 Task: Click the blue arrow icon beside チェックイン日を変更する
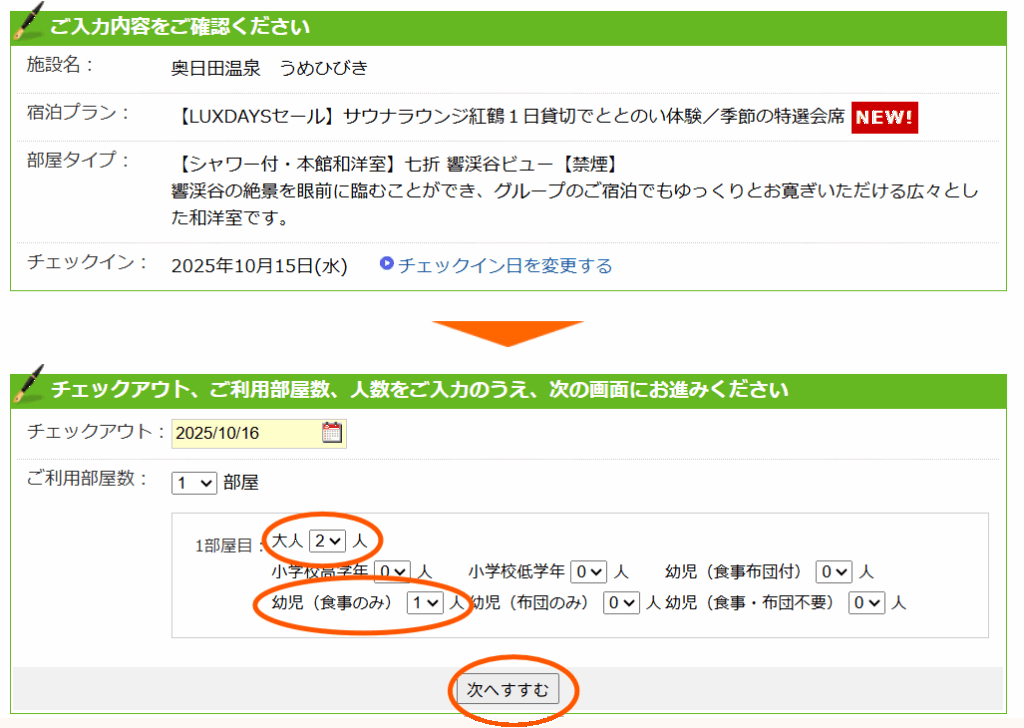pyautogui.click(x=387, y=265)
